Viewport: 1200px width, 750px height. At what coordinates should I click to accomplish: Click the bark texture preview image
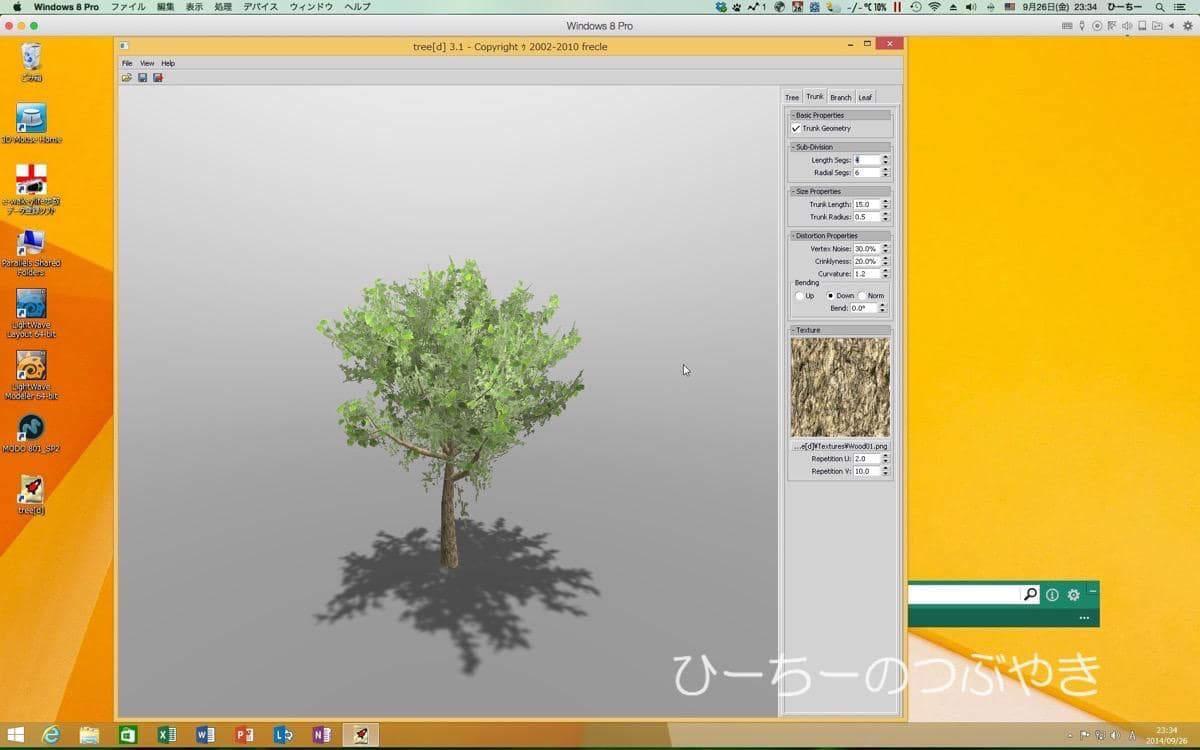pos(840,386)
